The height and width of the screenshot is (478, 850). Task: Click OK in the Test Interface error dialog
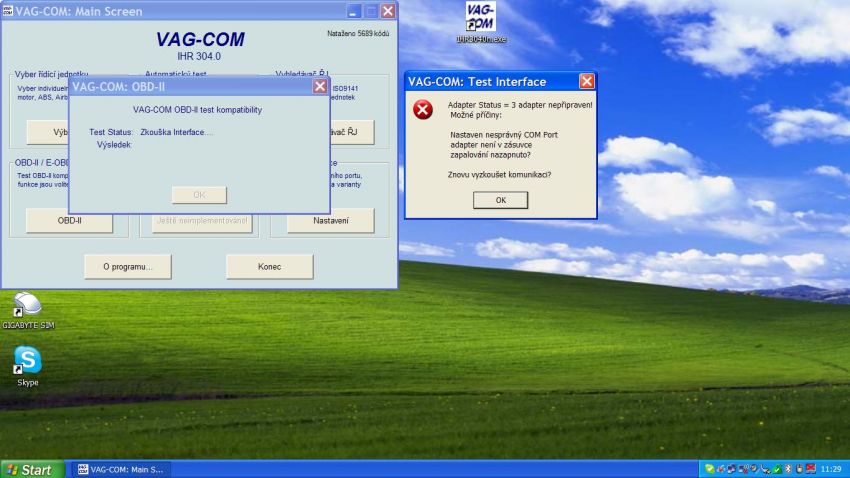500,200
